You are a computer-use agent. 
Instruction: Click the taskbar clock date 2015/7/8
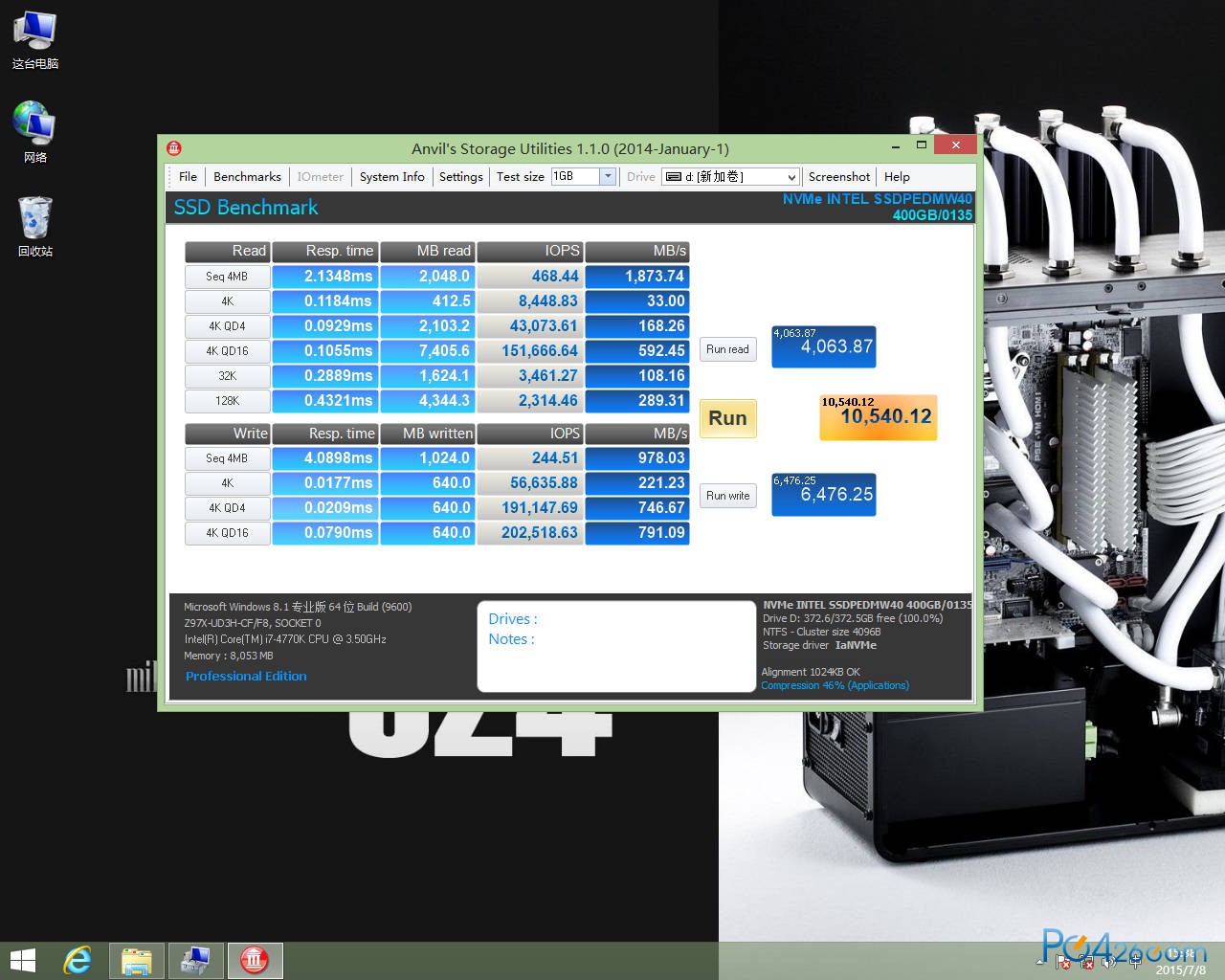coord(1180,969)
